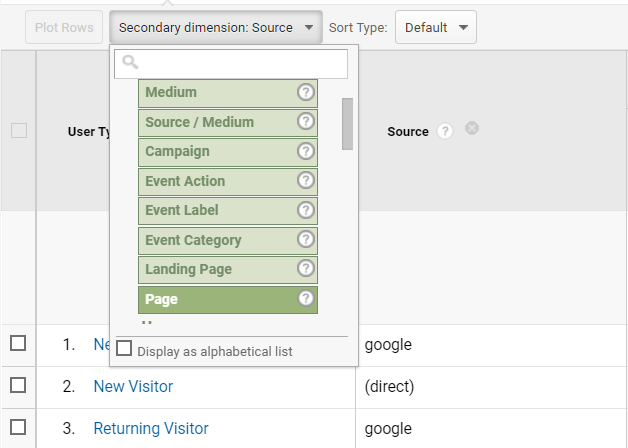Check the row 2 New Visitor checkbox

coord(18,385)
